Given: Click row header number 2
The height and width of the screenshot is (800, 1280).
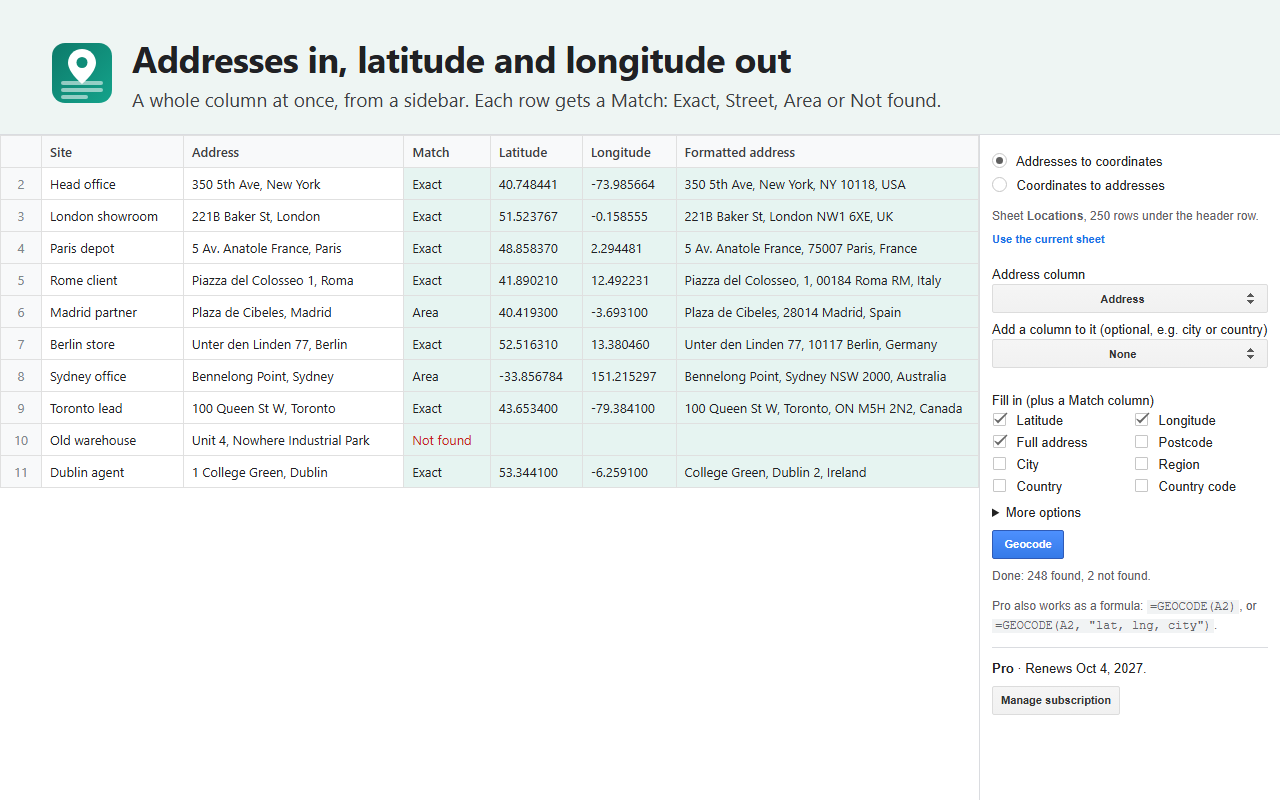Looking at the screenshot, I should coord(21,184).
